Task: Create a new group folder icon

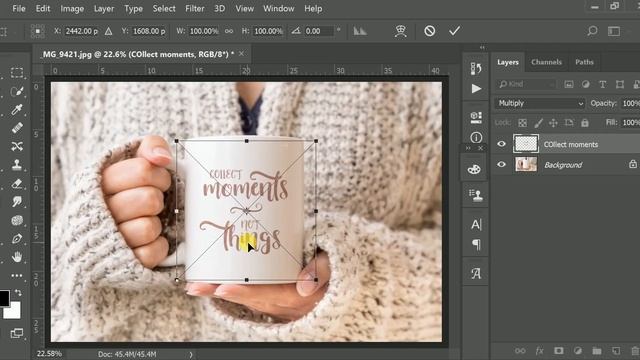Action: point(597,351)
